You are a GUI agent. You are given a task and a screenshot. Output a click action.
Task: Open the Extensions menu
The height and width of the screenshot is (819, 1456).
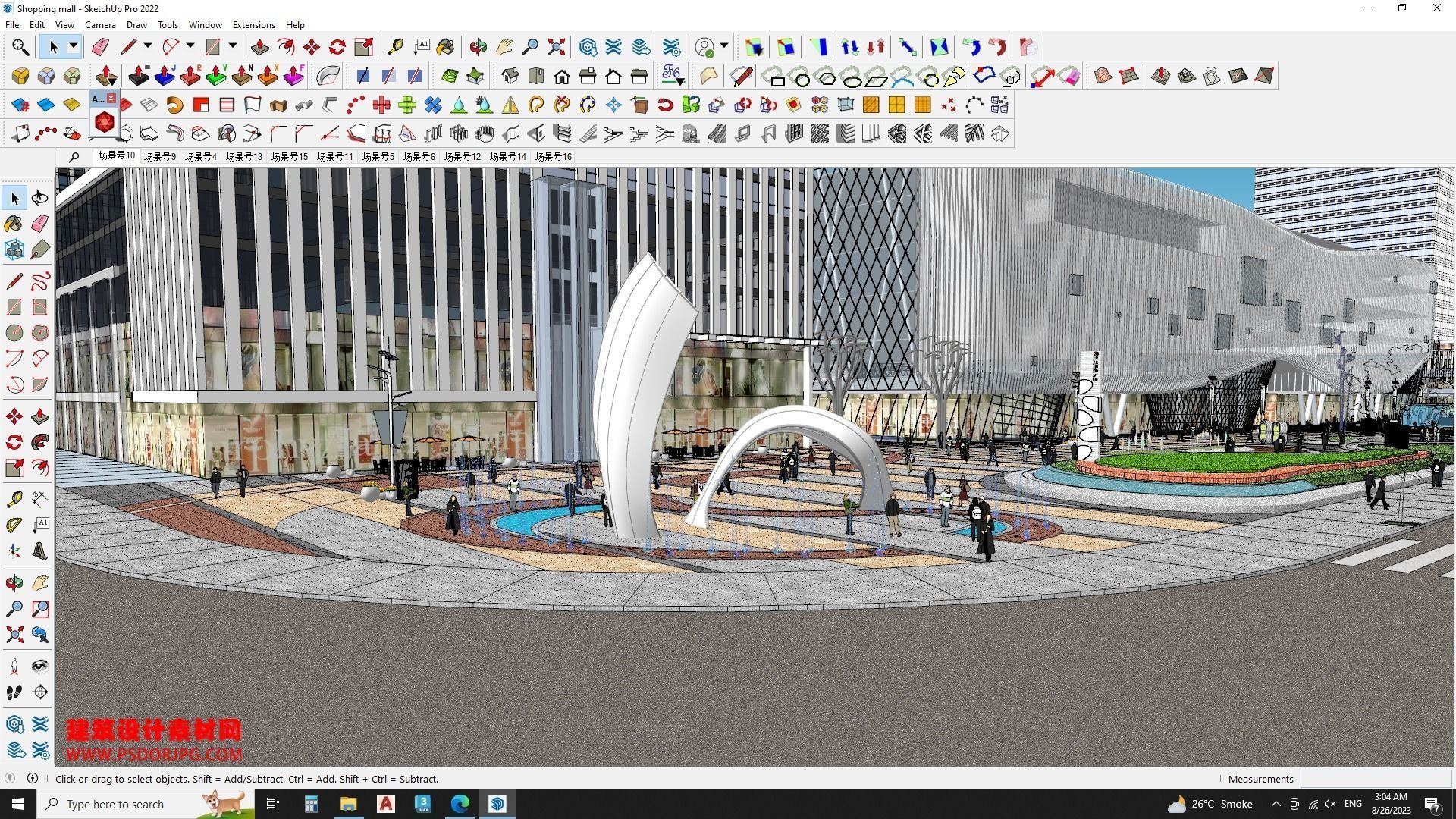click(253, 25)
